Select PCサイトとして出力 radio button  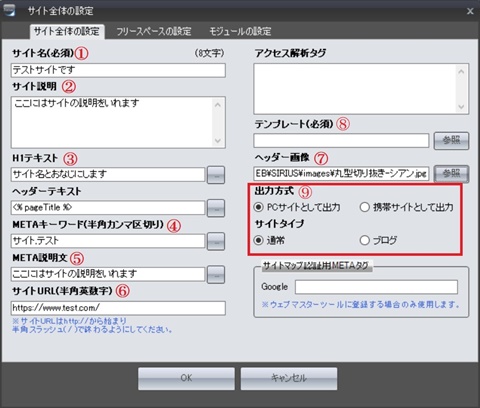click(259, 207)
